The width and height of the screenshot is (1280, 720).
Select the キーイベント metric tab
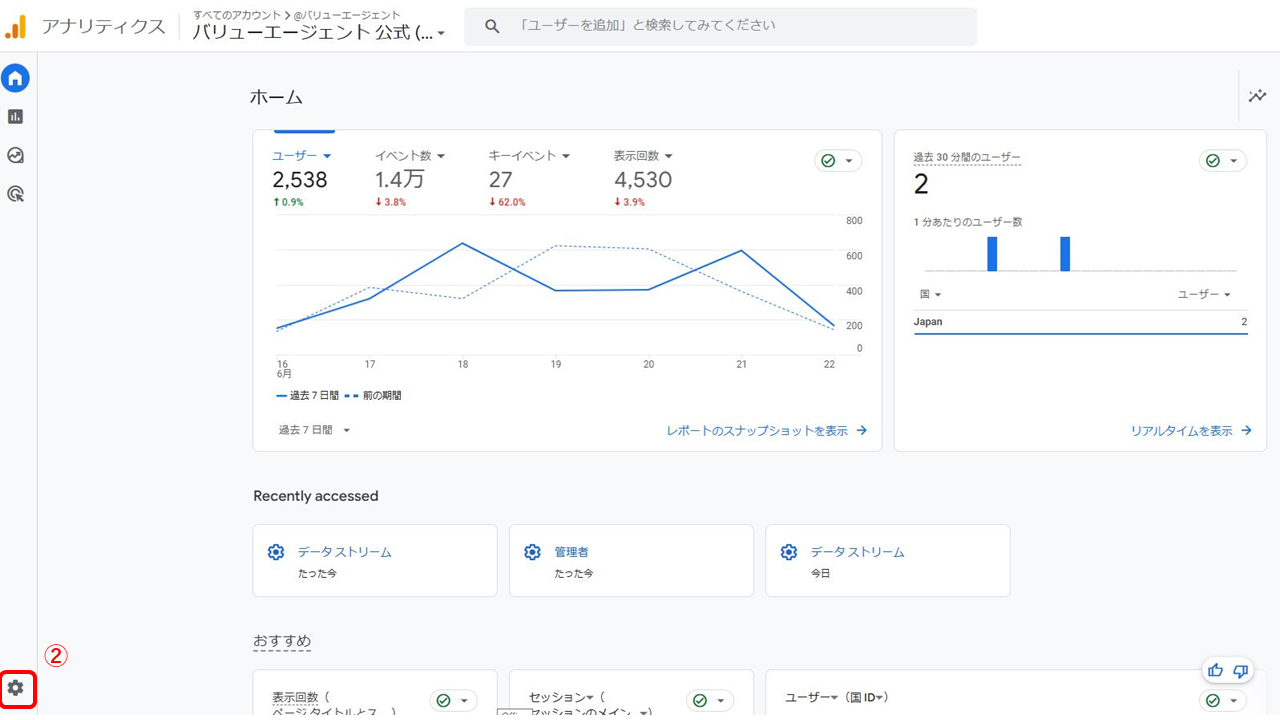pos(528,156)
